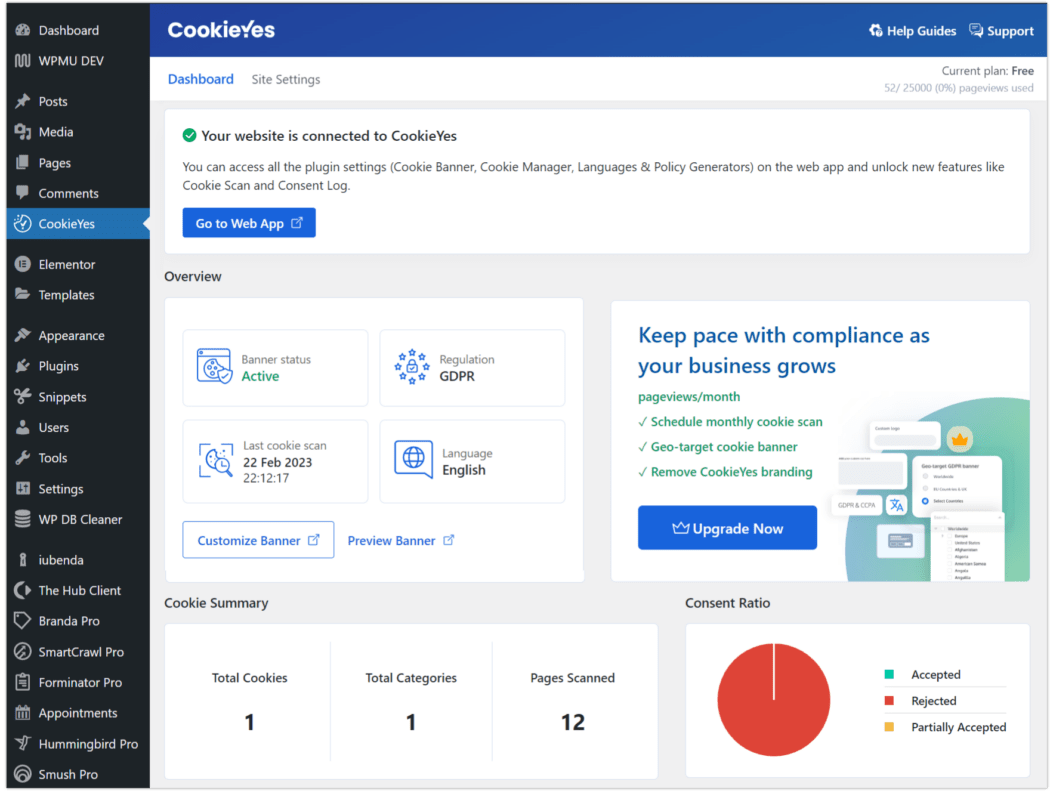The image size is (1050, 791).
Task: Click the GDPR Regulation icon
Action: [411, 368]
